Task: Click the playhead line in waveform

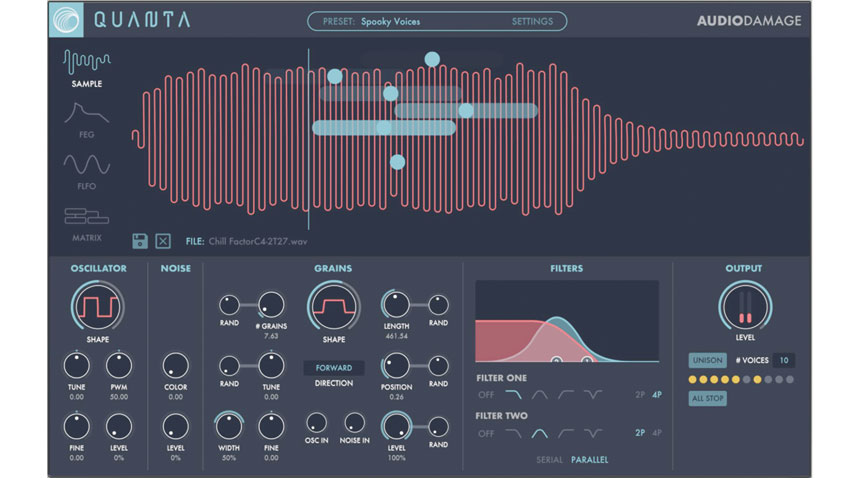Action: pyautogui.click(x=309, y=139)
